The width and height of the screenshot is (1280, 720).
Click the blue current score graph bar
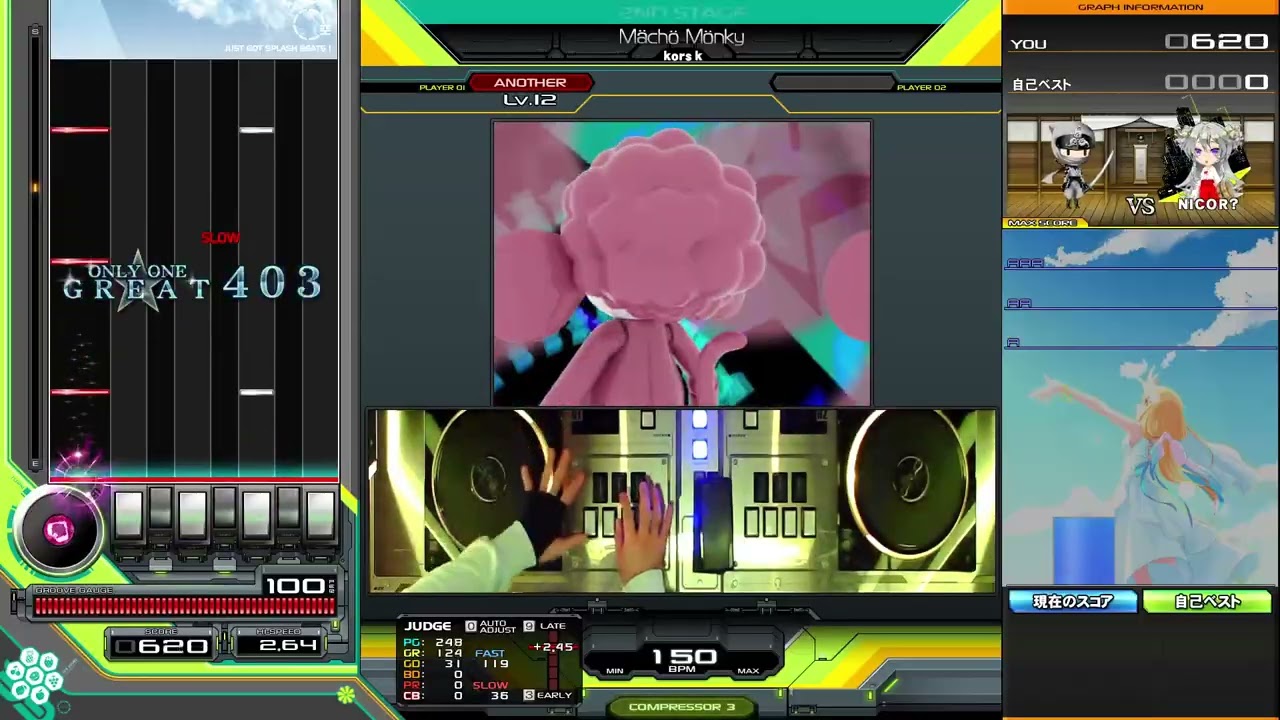click(1083, 550)
